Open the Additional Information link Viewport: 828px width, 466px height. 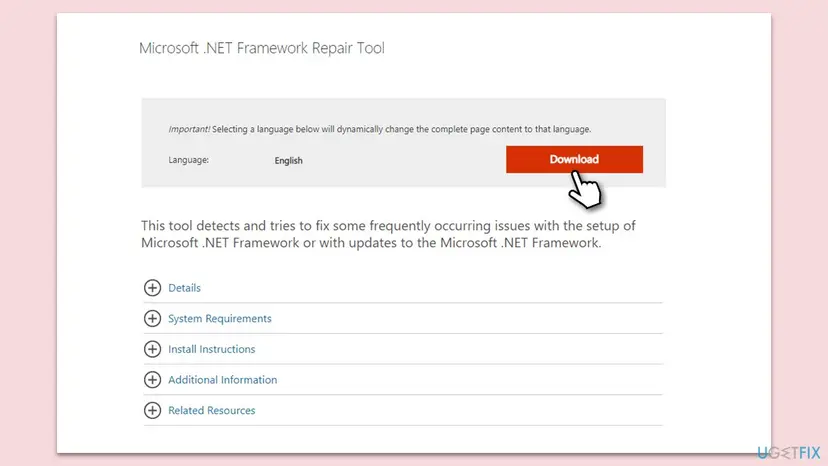(222, 380)
